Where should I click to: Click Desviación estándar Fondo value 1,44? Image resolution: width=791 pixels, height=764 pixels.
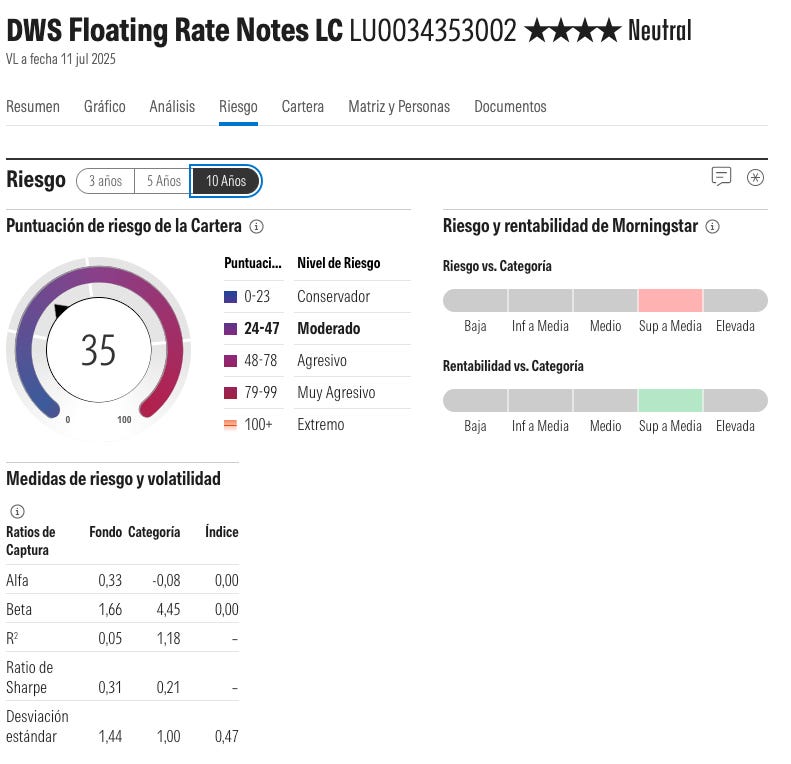pos(110,737)
